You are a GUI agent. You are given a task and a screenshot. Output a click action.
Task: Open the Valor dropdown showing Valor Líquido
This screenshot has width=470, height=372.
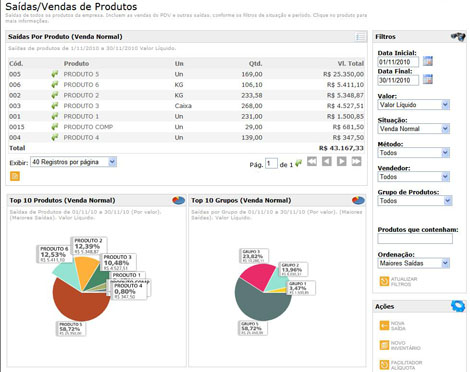[x=414, y=105]
